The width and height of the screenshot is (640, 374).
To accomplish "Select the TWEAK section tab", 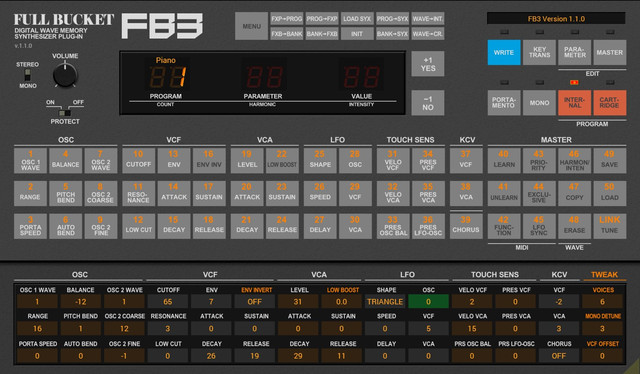I will (x=604, y=275).
